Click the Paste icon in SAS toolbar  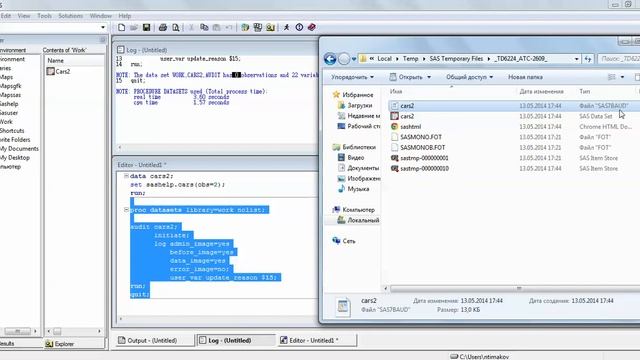tap(216, 27)
